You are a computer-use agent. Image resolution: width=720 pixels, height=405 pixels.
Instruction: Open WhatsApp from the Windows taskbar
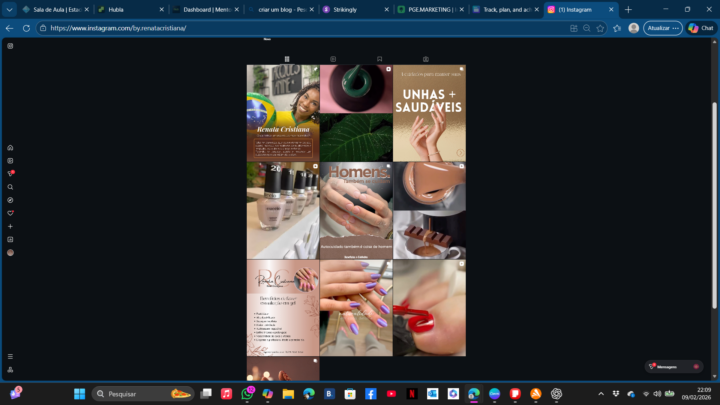(248, 394)
